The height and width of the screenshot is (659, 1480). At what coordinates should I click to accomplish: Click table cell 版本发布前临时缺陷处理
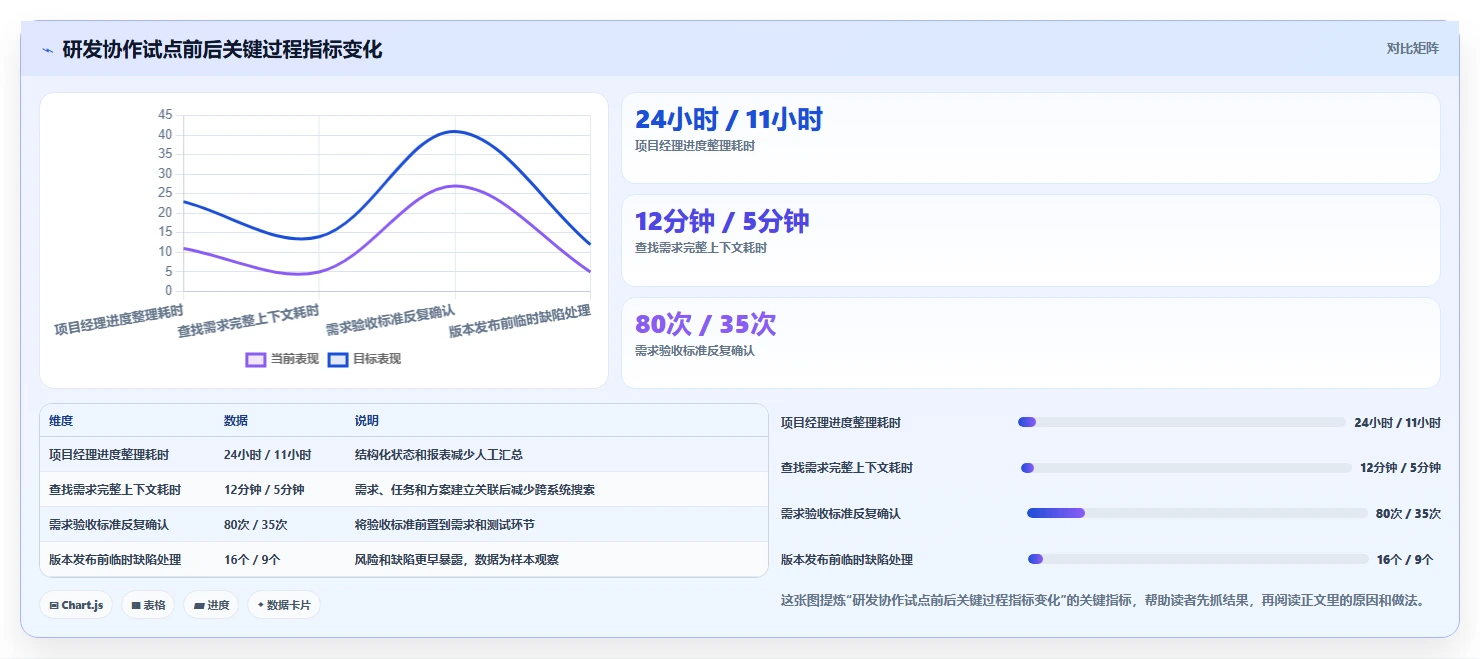point(115,560)
